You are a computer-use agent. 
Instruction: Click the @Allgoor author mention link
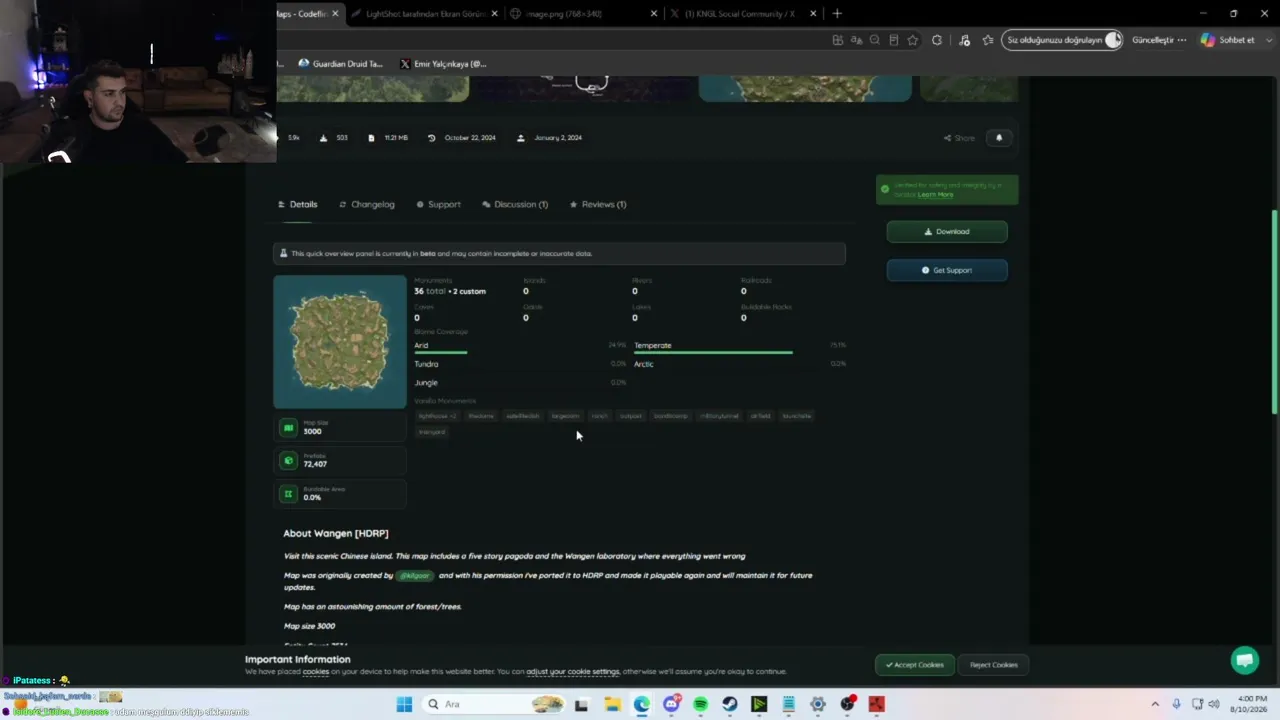(415, 575)
